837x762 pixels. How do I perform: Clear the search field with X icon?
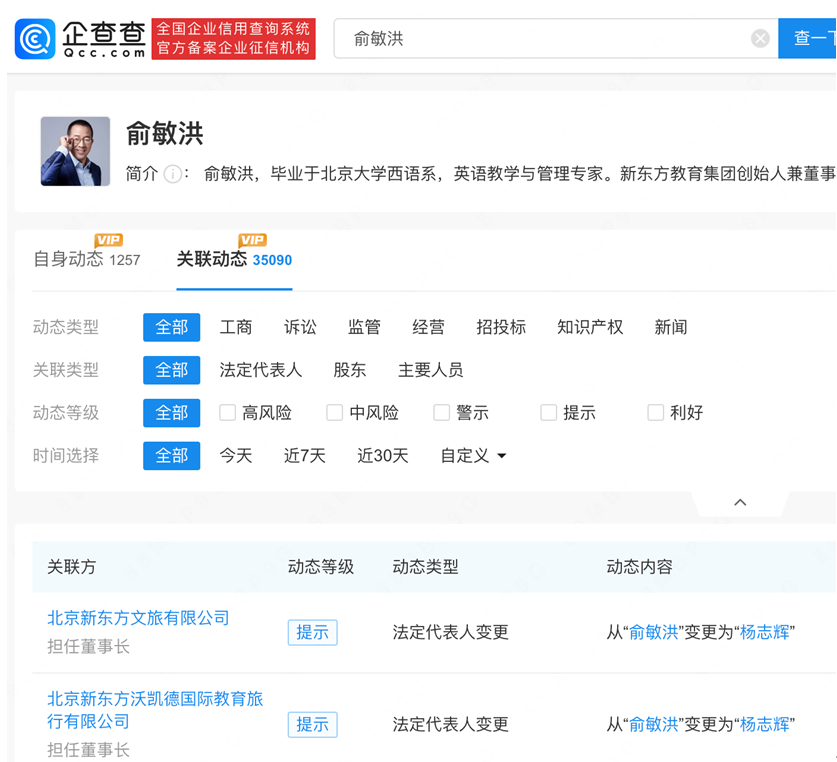click(x=760, y=39)
